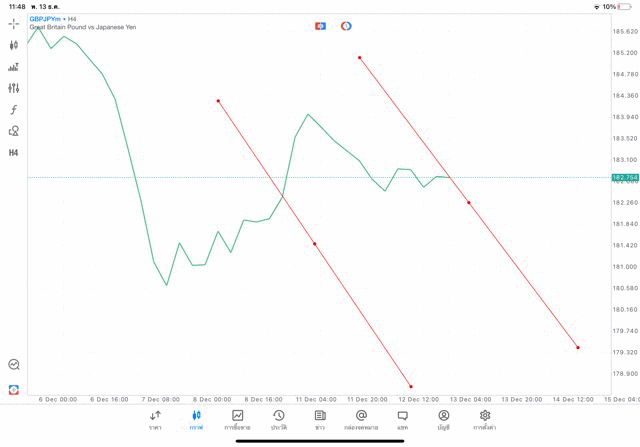Open chart settings sliders icon

(13, 88)
